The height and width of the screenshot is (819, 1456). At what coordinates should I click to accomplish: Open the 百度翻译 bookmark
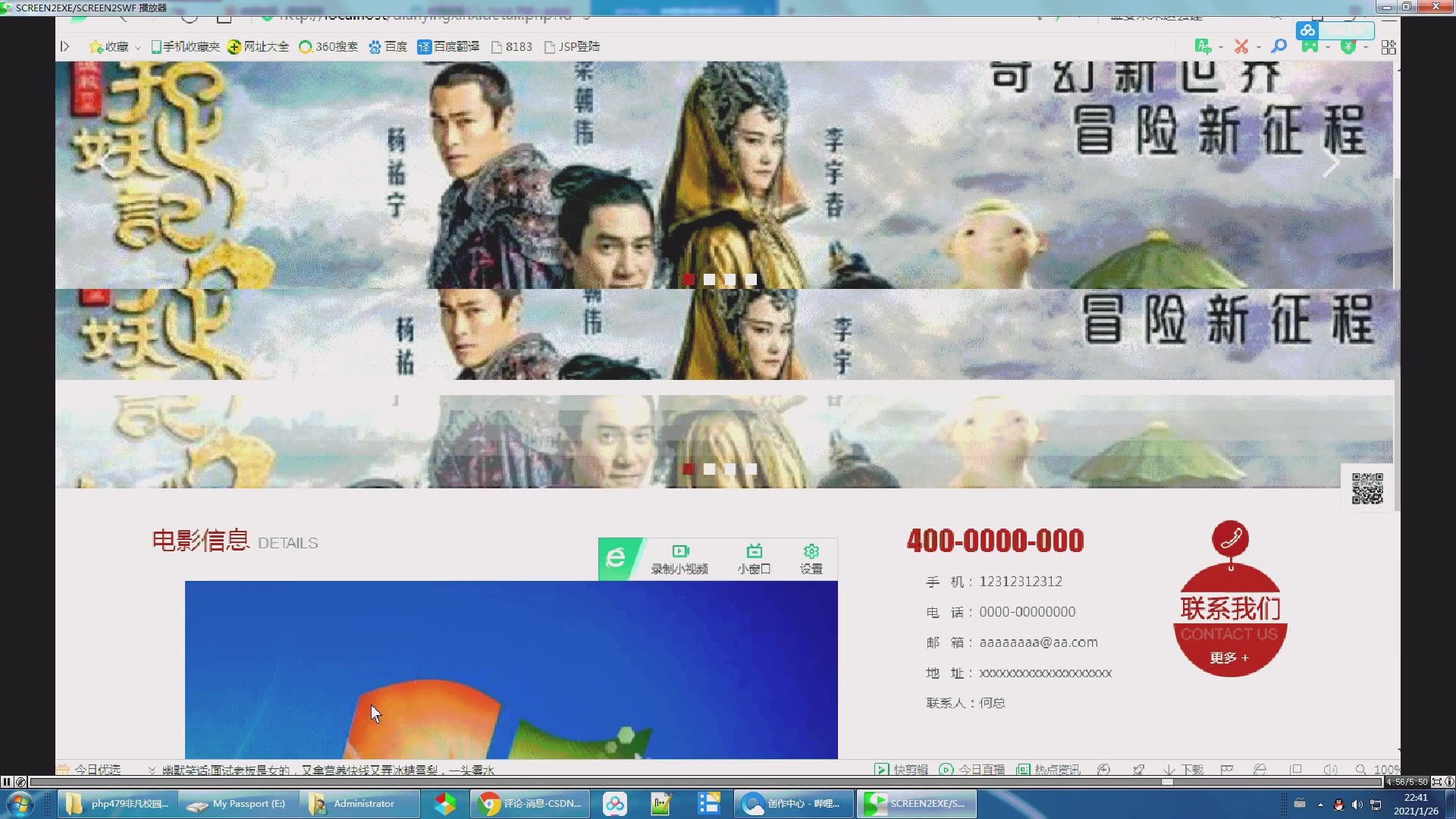coord(448,47)
